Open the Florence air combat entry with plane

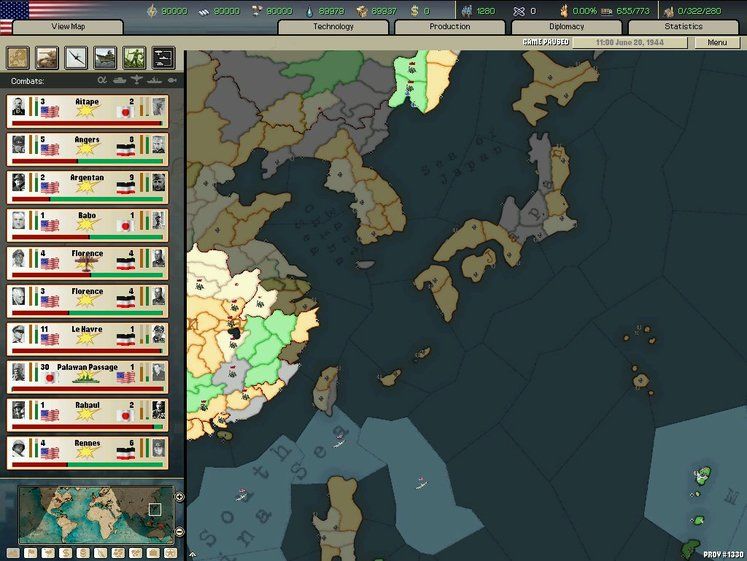pyautogui.click(x=87, y=263)
